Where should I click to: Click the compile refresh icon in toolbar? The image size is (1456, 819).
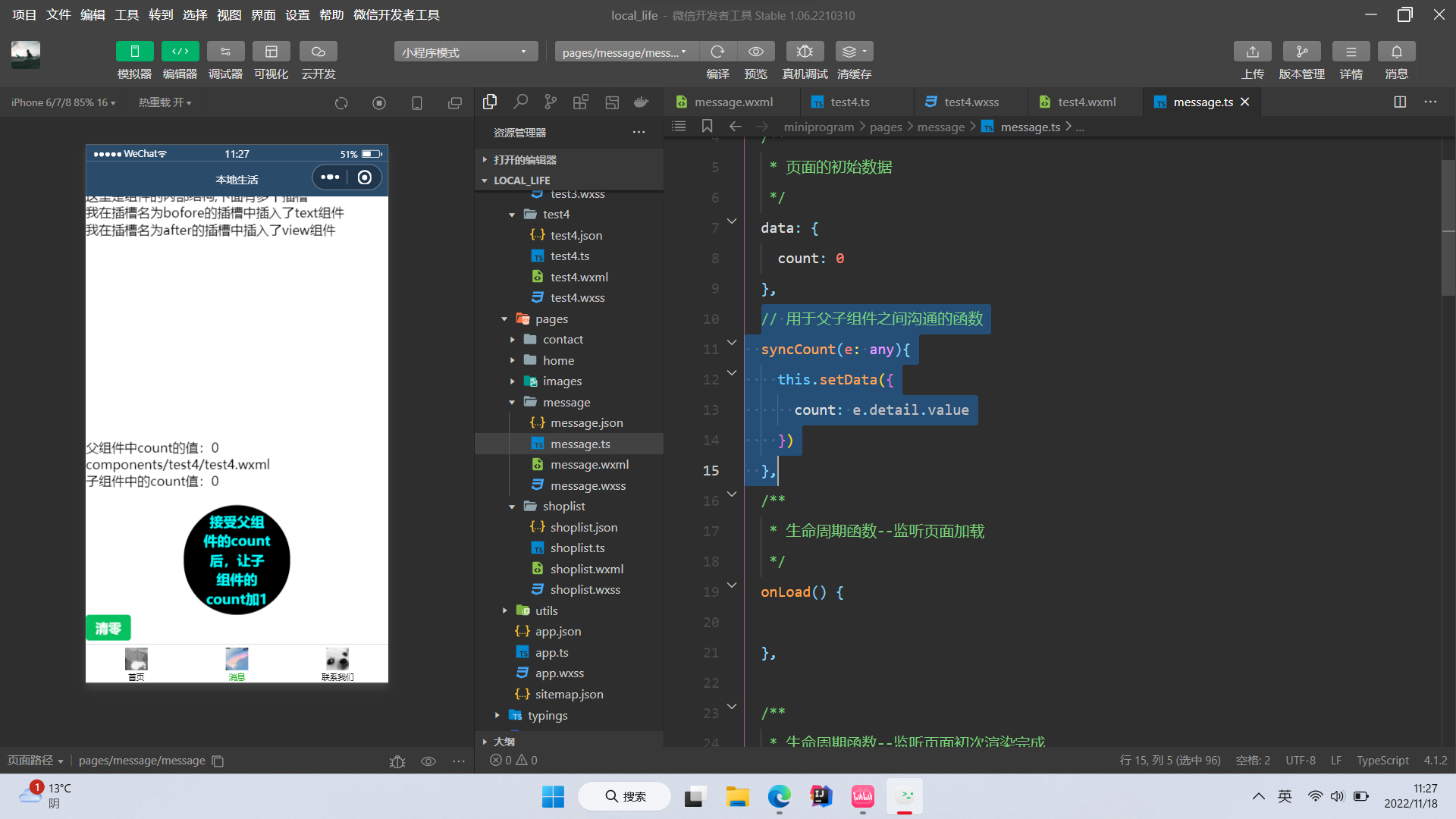717,52
